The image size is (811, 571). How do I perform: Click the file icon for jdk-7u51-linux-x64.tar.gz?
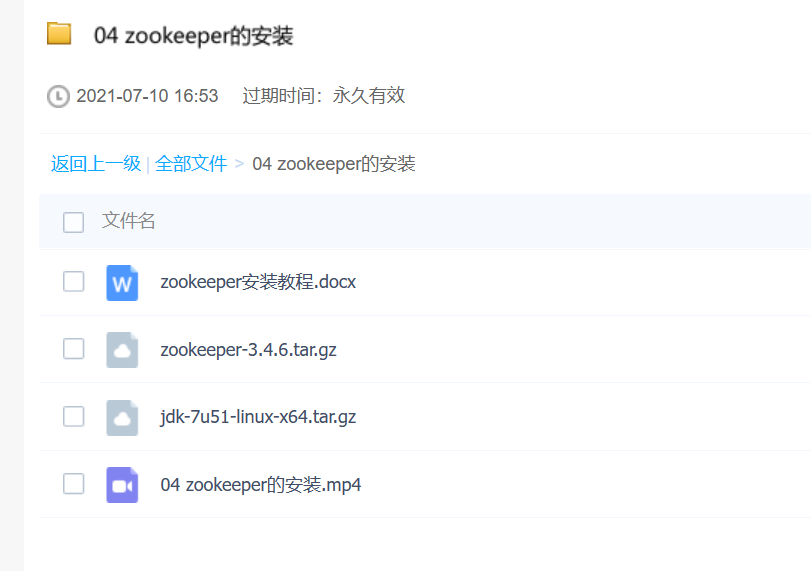pos(122,416)
